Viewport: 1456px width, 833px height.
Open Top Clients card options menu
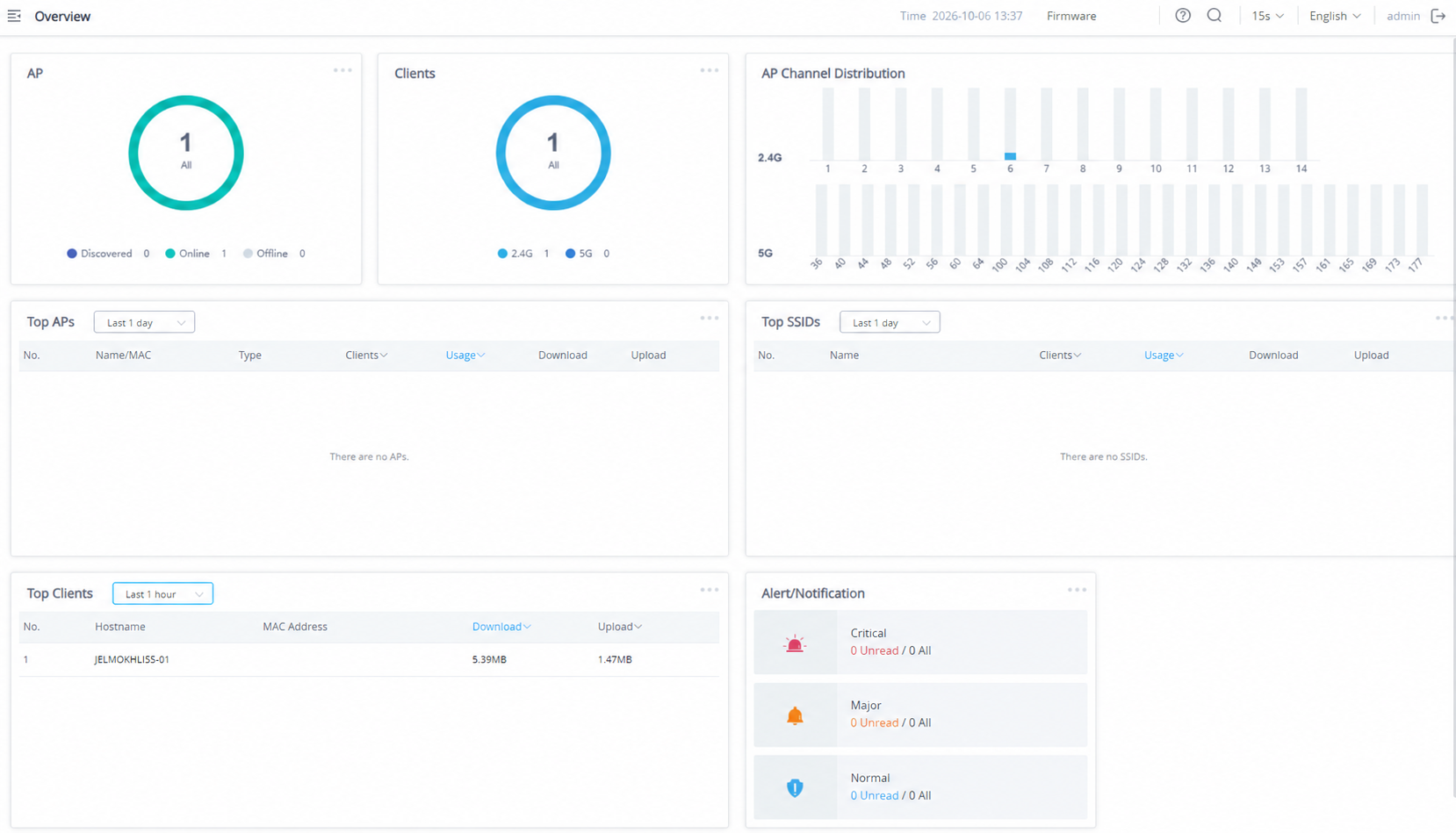[710, 590]
